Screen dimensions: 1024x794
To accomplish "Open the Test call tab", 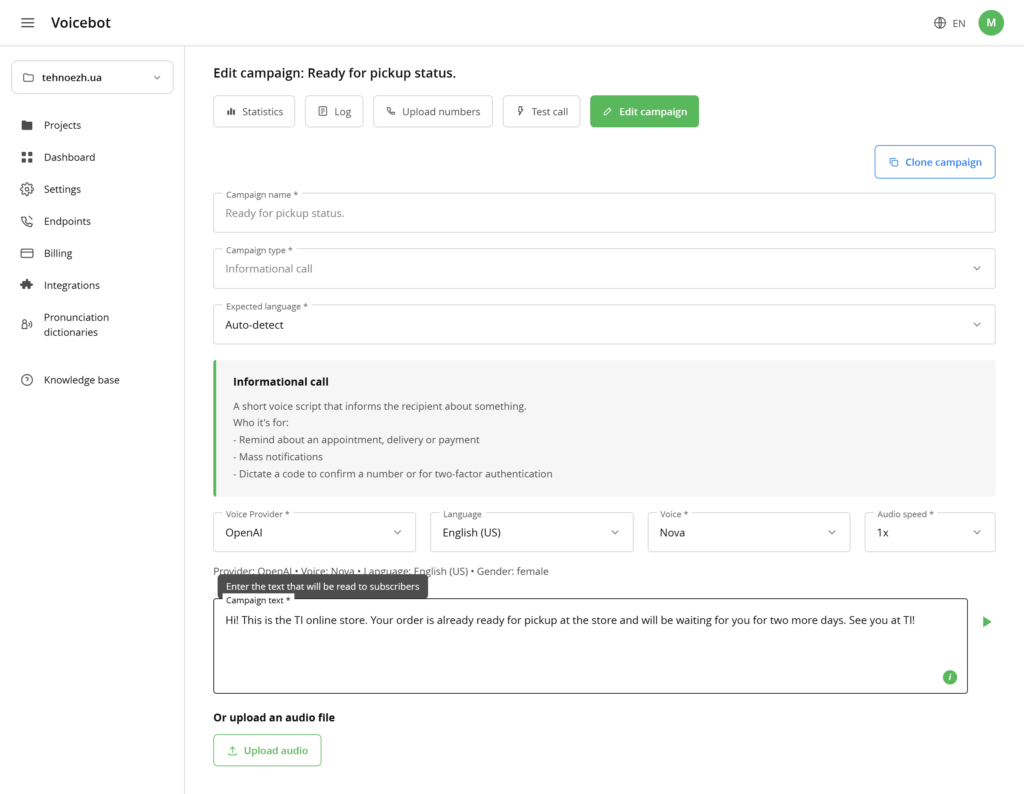I will tap(541, 112).
